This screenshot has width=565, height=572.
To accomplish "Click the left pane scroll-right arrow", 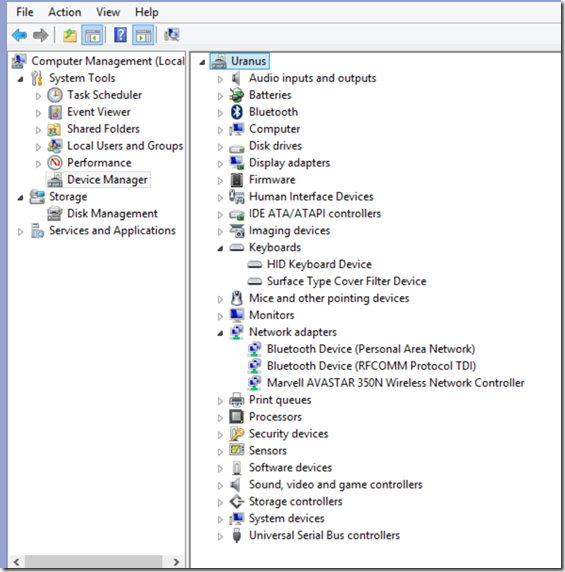I will (176, 561).
